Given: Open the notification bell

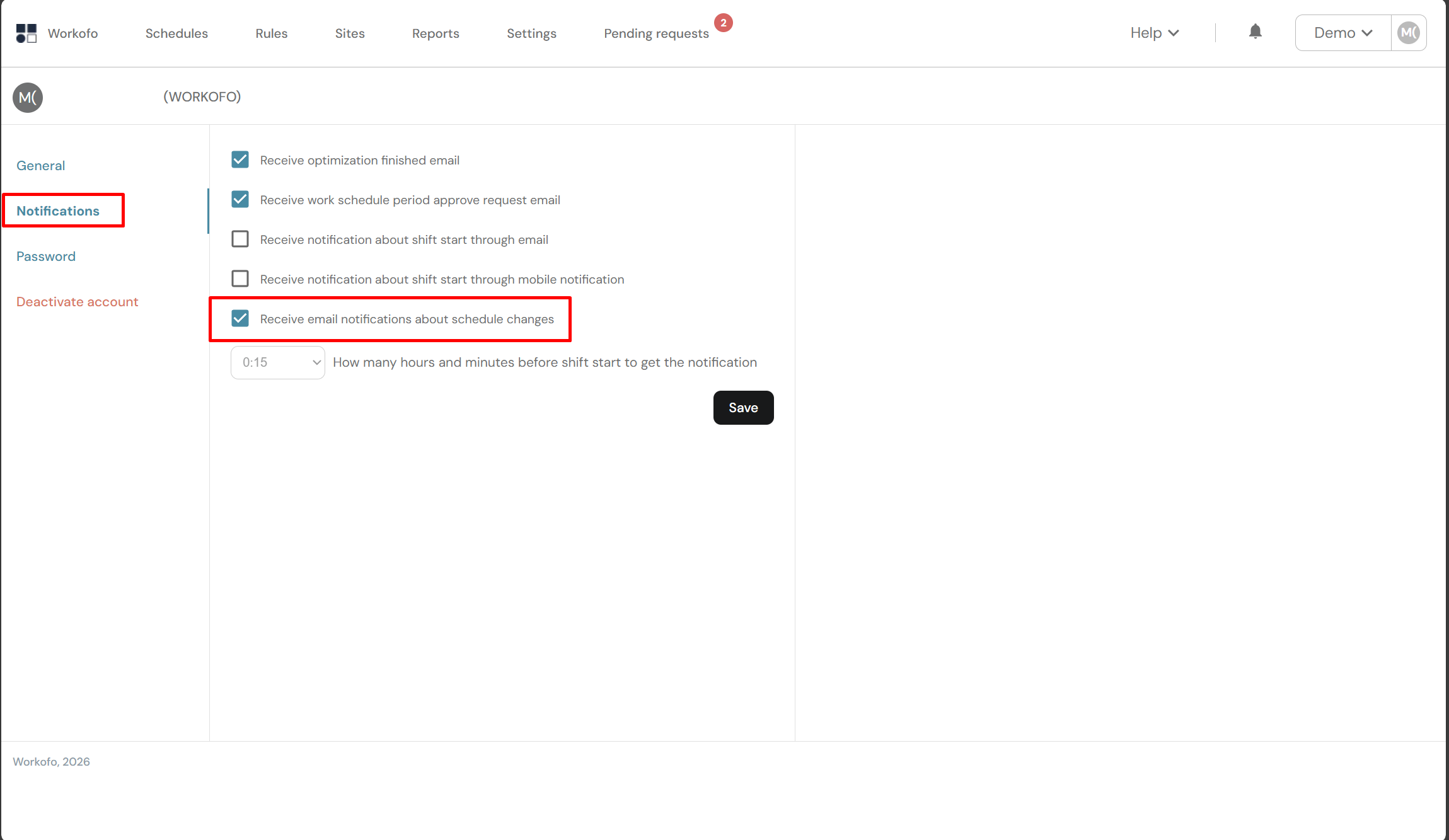Looking at the screenshot, I should click(x=1255, y=32).
